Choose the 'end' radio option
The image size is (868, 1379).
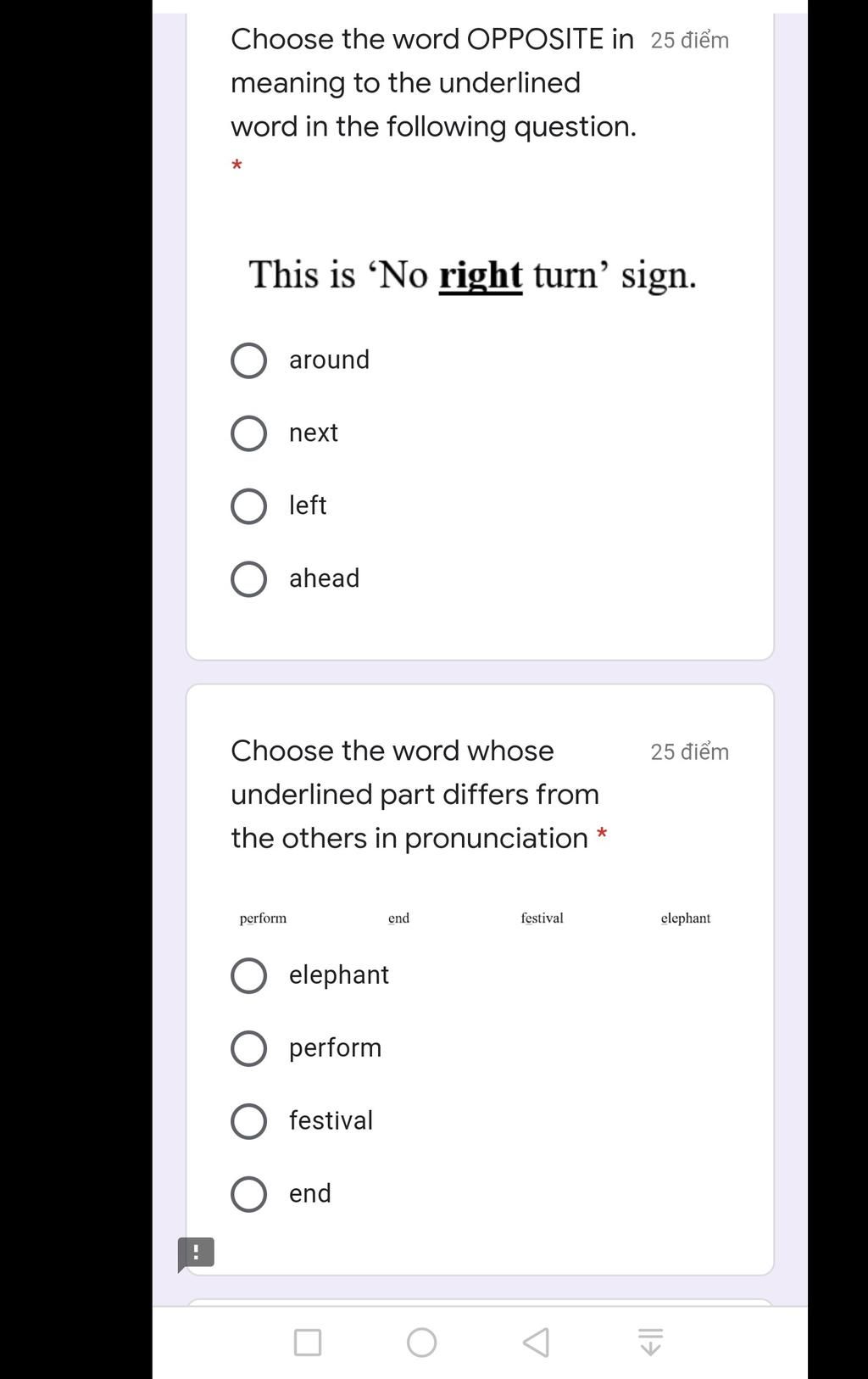[248, 1194]
